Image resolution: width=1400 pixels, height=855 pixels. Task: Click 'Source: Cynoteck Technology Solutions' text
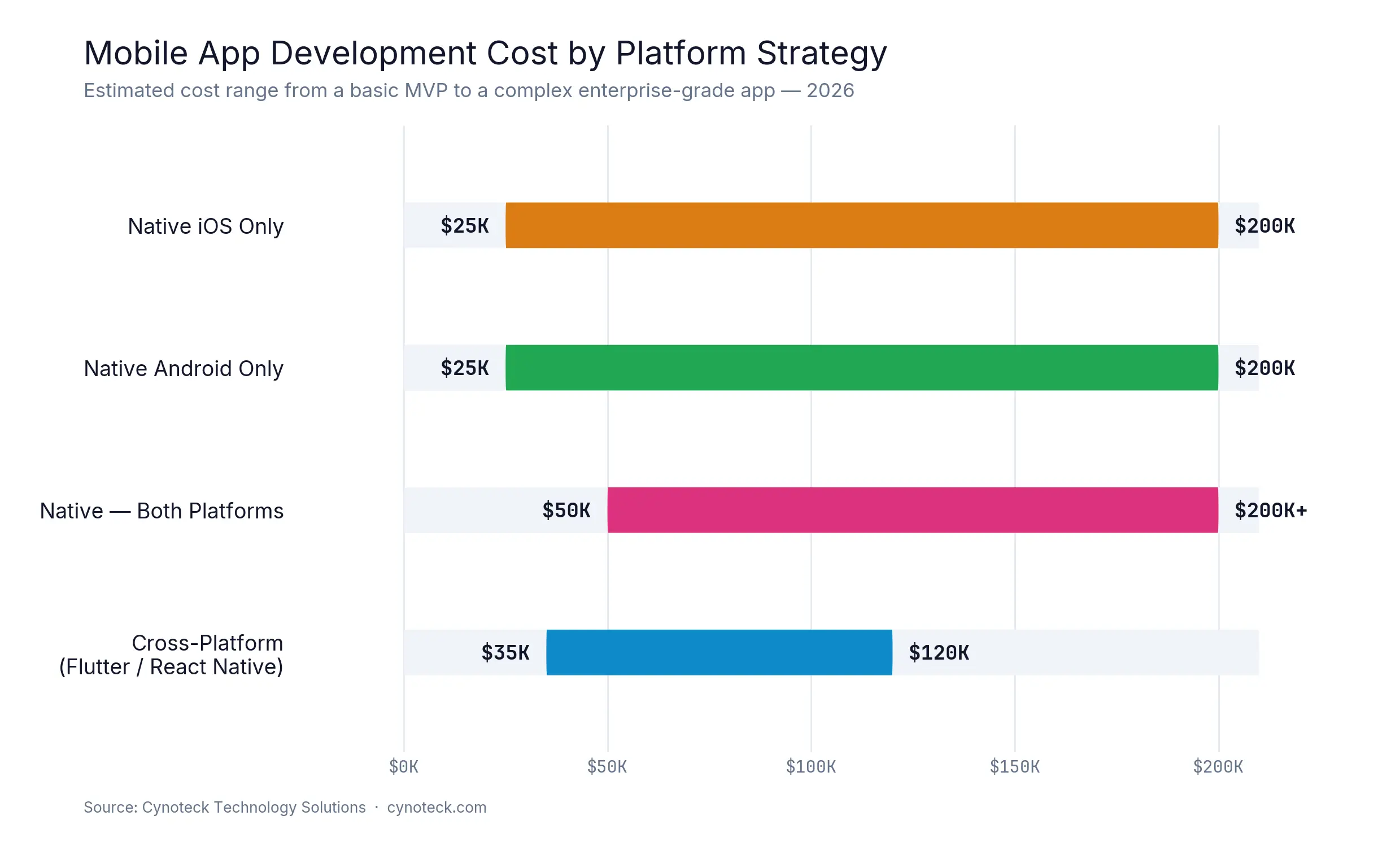click(x=224, y=807)
